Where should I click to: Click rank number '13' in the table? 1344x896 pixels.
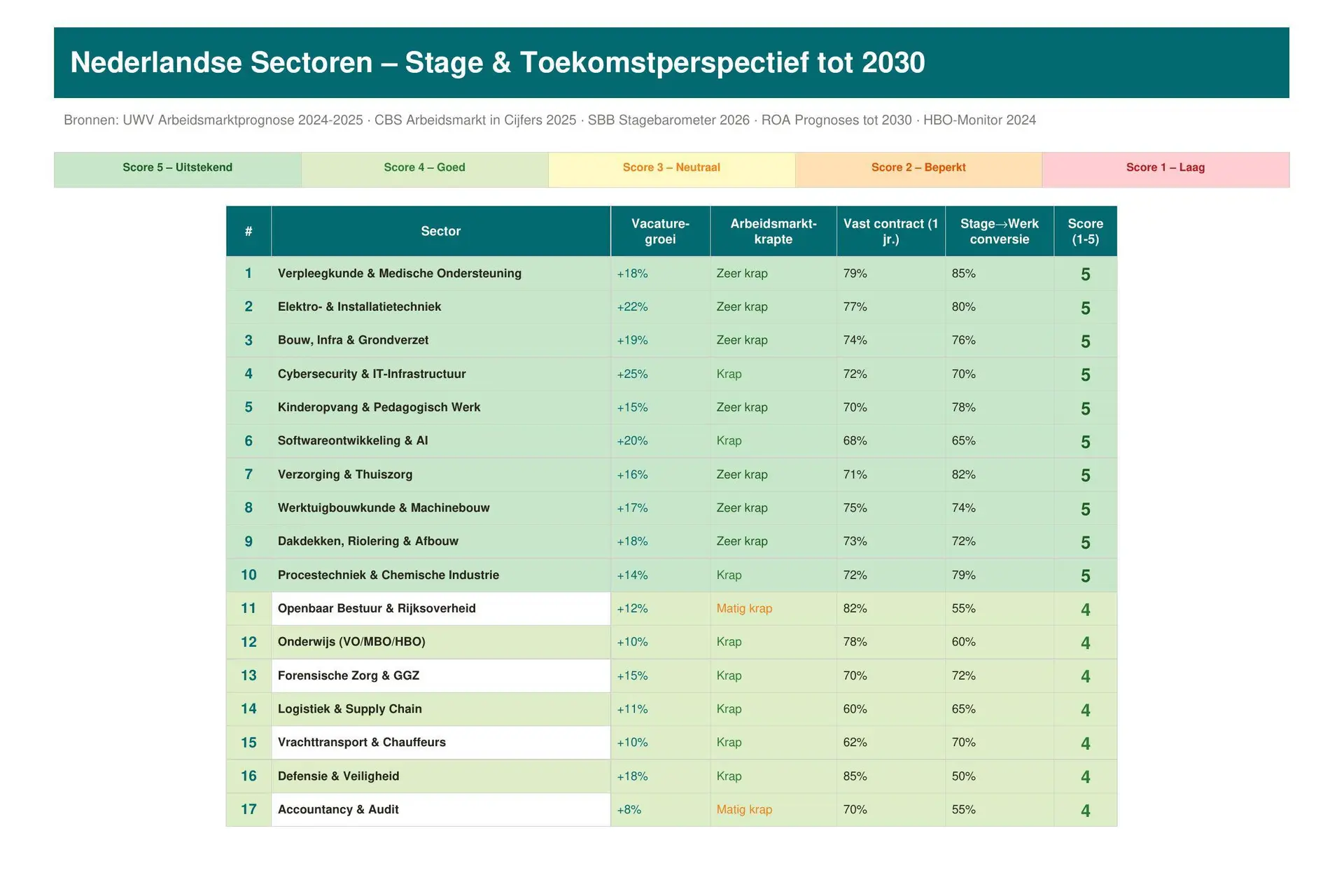(248, 675)
